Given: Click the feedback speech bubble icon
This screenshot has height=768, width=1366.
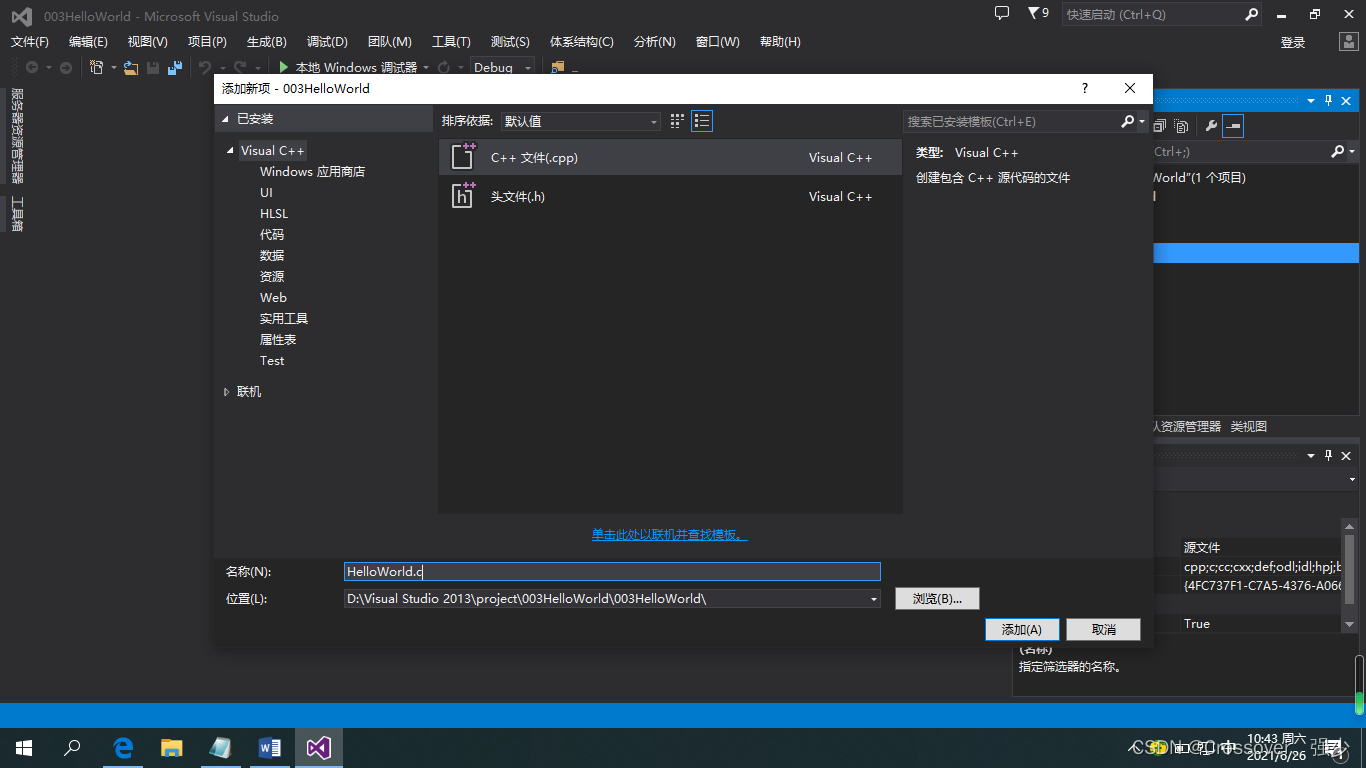Looking at the screenshot, I should pos(1002,13).
